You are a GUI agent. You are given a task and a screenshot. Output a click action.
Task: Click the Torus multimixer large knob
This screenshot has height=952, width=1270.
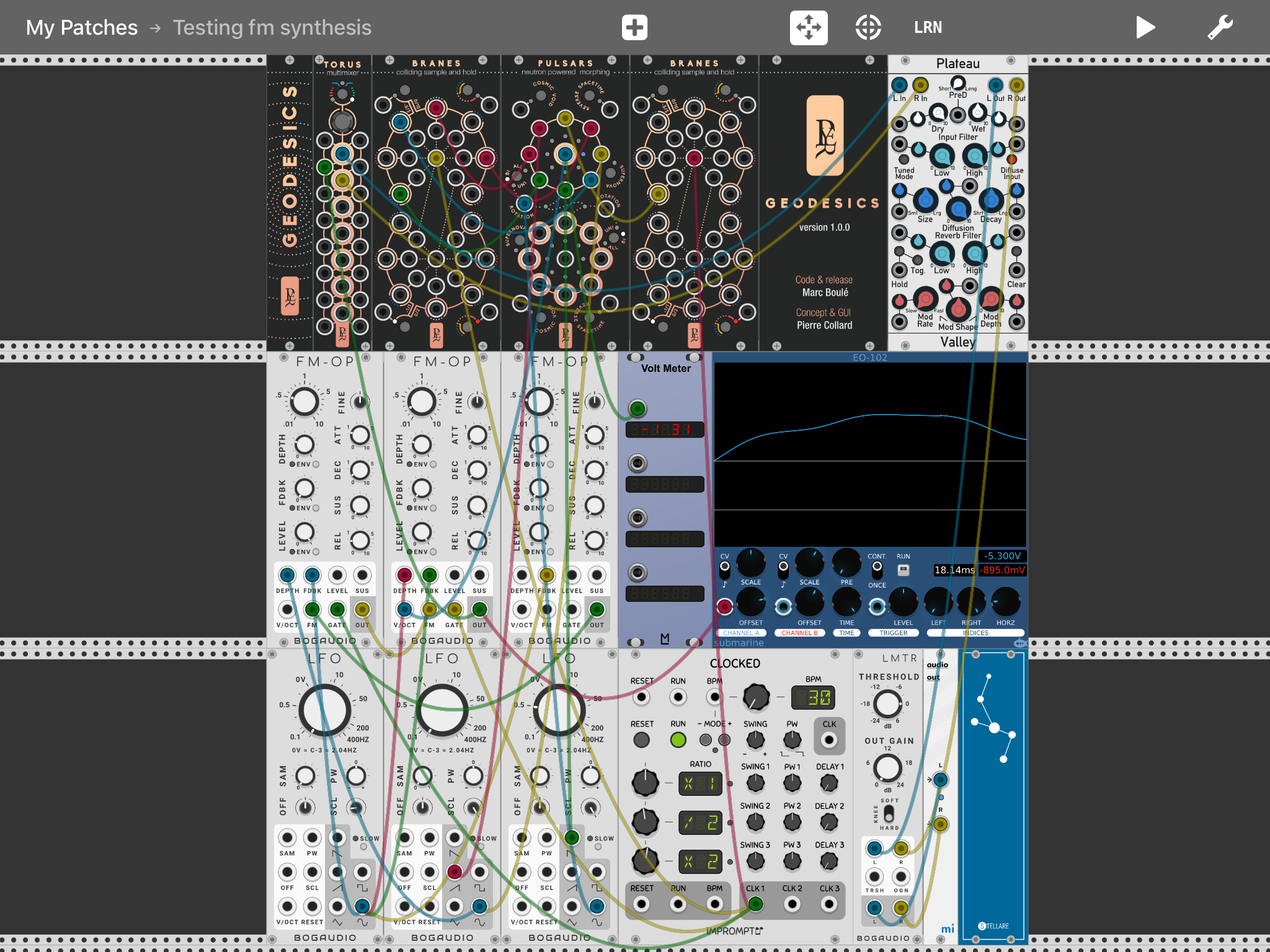(x=342, y=121)
